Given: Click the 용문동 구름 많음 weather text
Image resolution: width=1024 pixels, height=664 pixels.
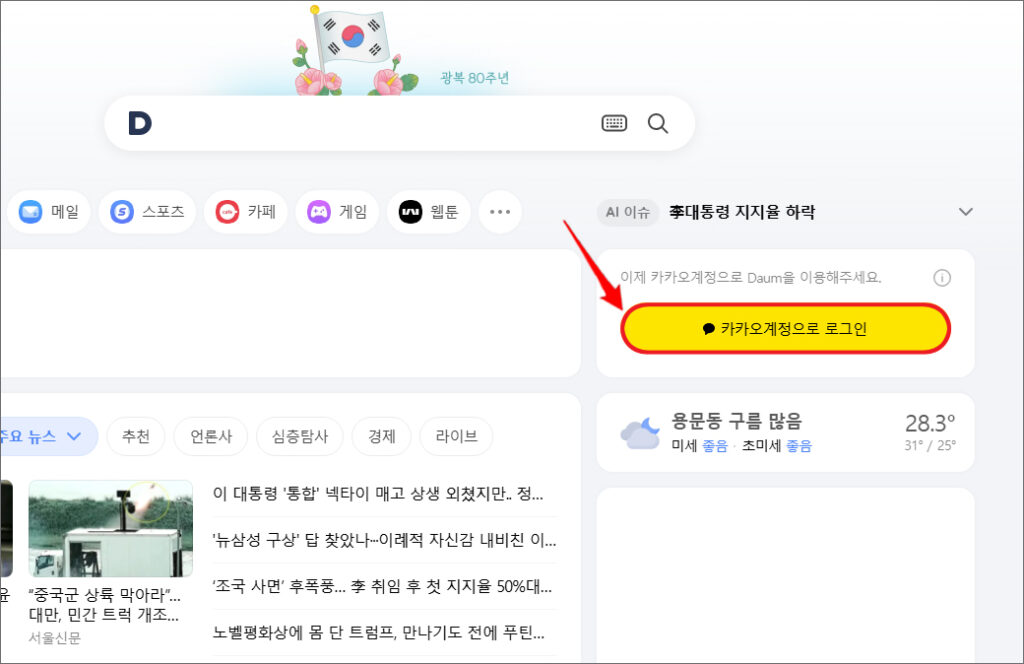Looking at the screenshot, I should pos(737,421).
